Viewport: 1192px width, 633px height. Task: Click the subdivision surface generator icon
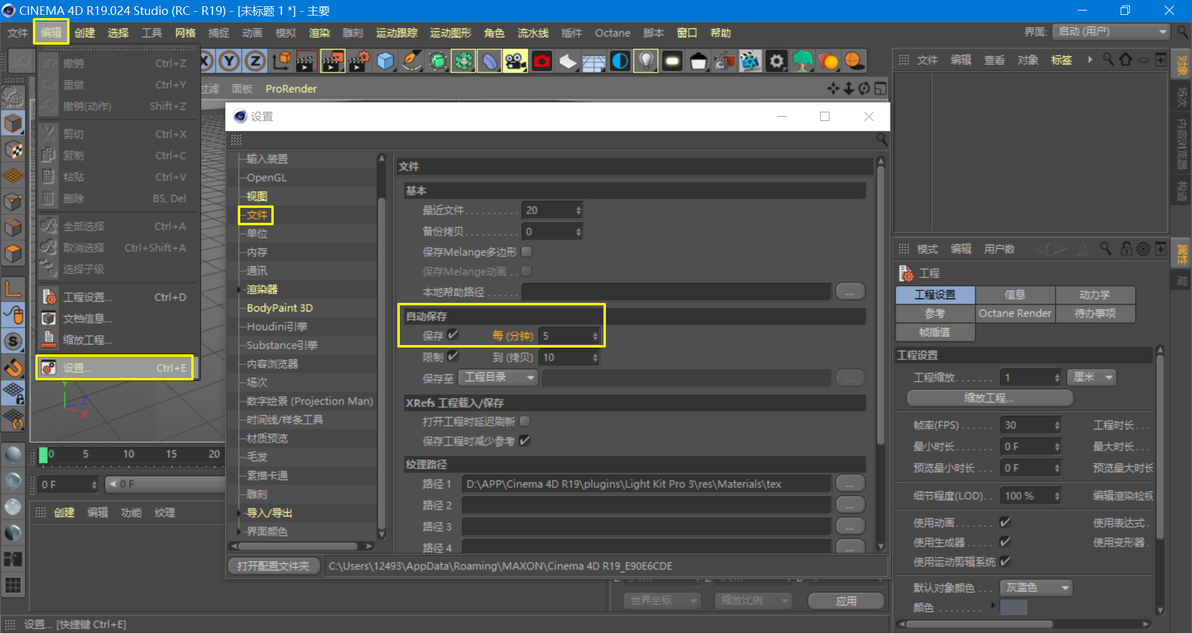click(x=438, y=61)
